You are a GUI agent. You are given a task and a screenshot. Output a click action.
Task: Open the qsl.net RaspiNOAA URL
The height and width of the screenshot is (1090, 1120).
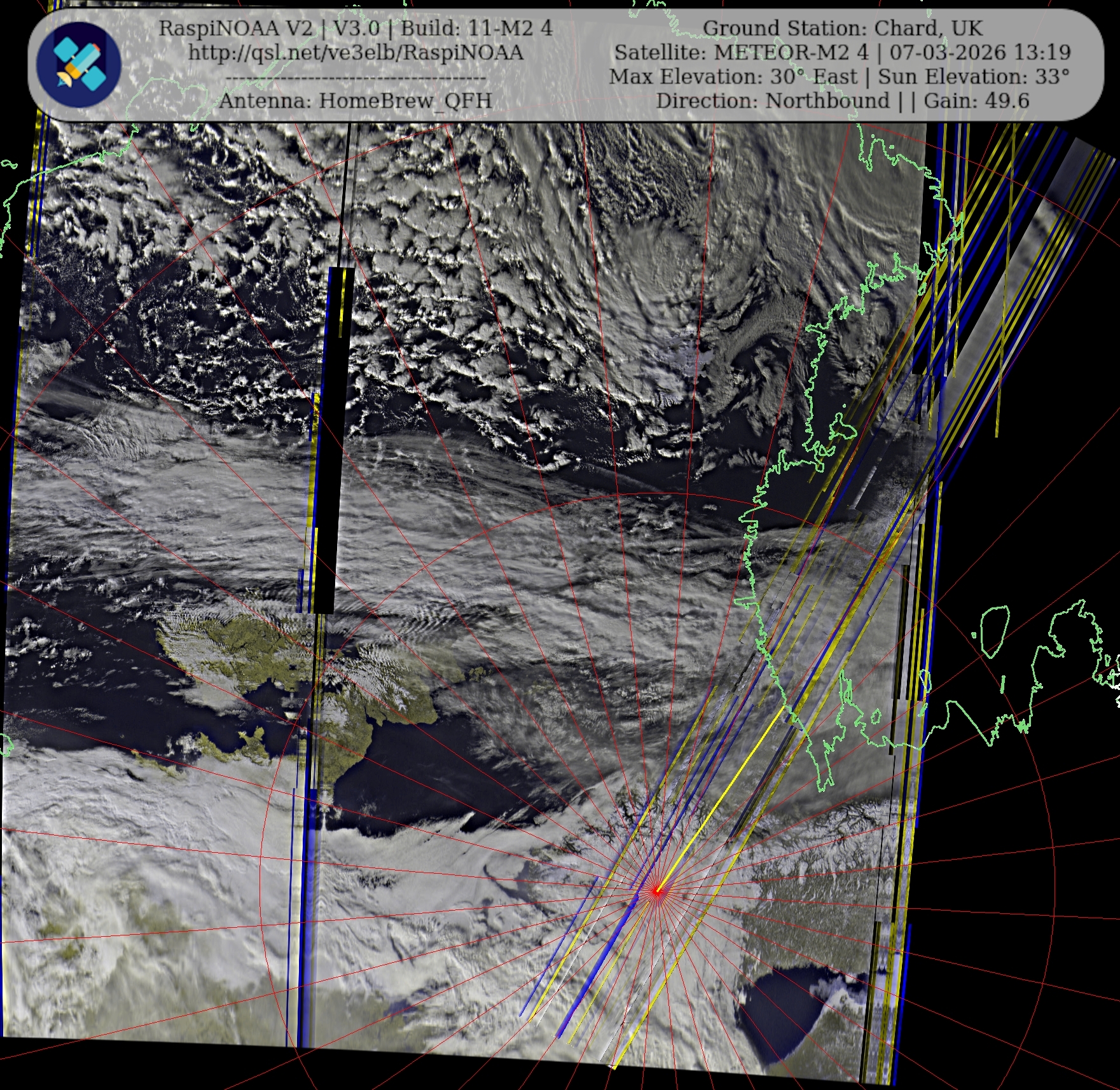coord(356,53)
